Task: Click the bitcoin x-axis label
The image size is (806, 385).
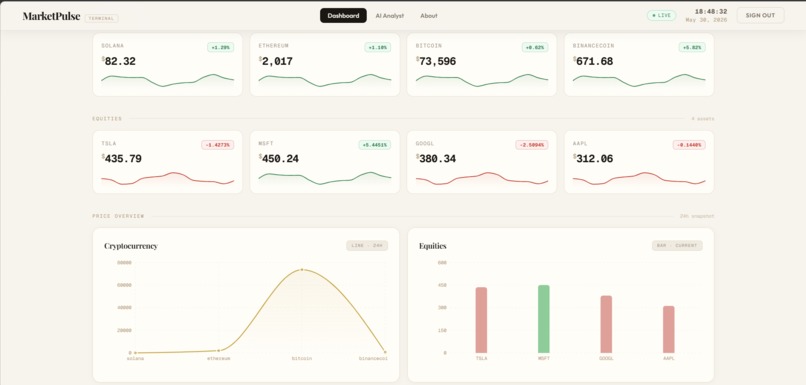Action: click(x=302, y=358)
